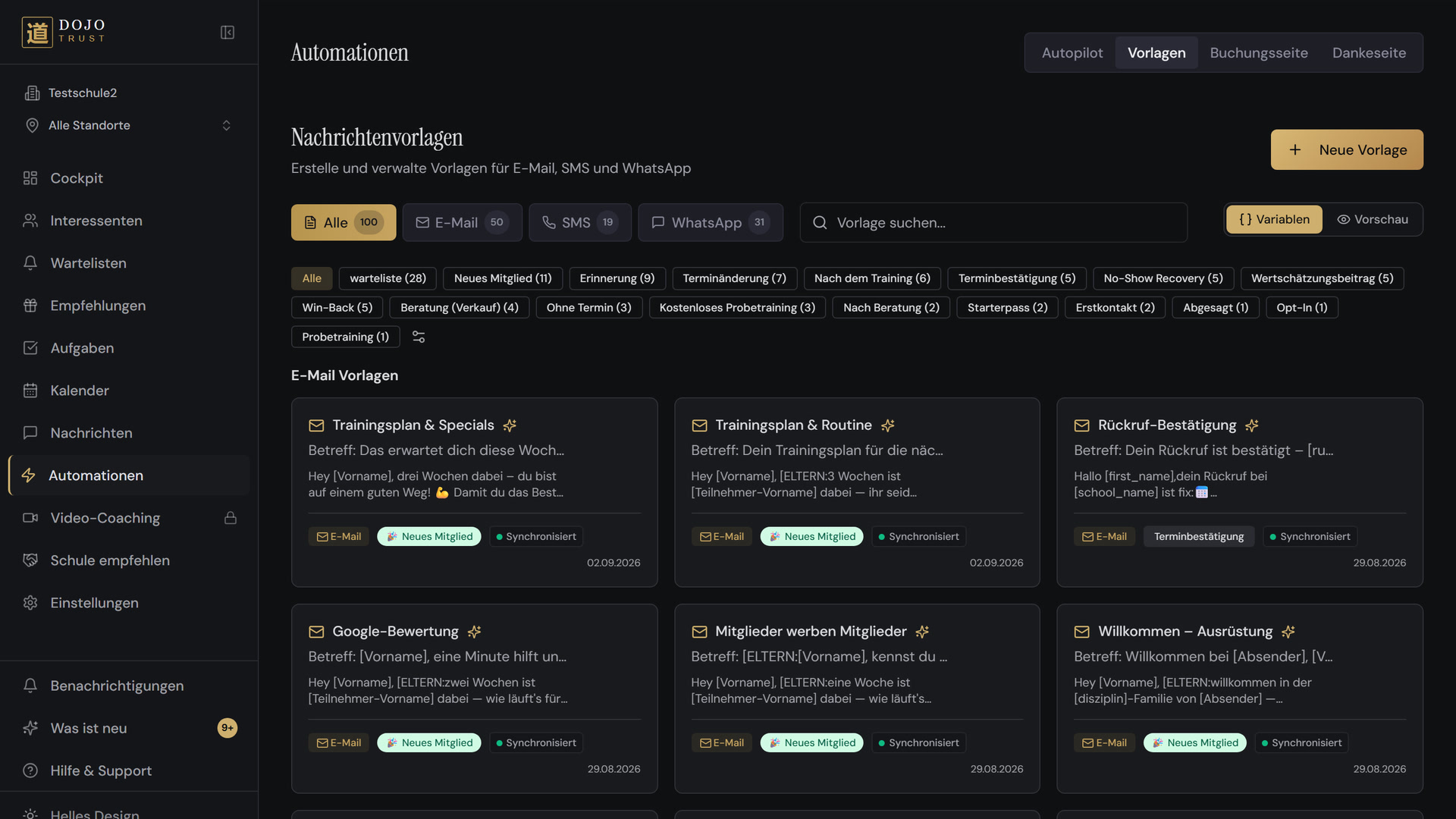Select the Vorlagen tab
This screenshot has height=819, width=1456.
1156,52
